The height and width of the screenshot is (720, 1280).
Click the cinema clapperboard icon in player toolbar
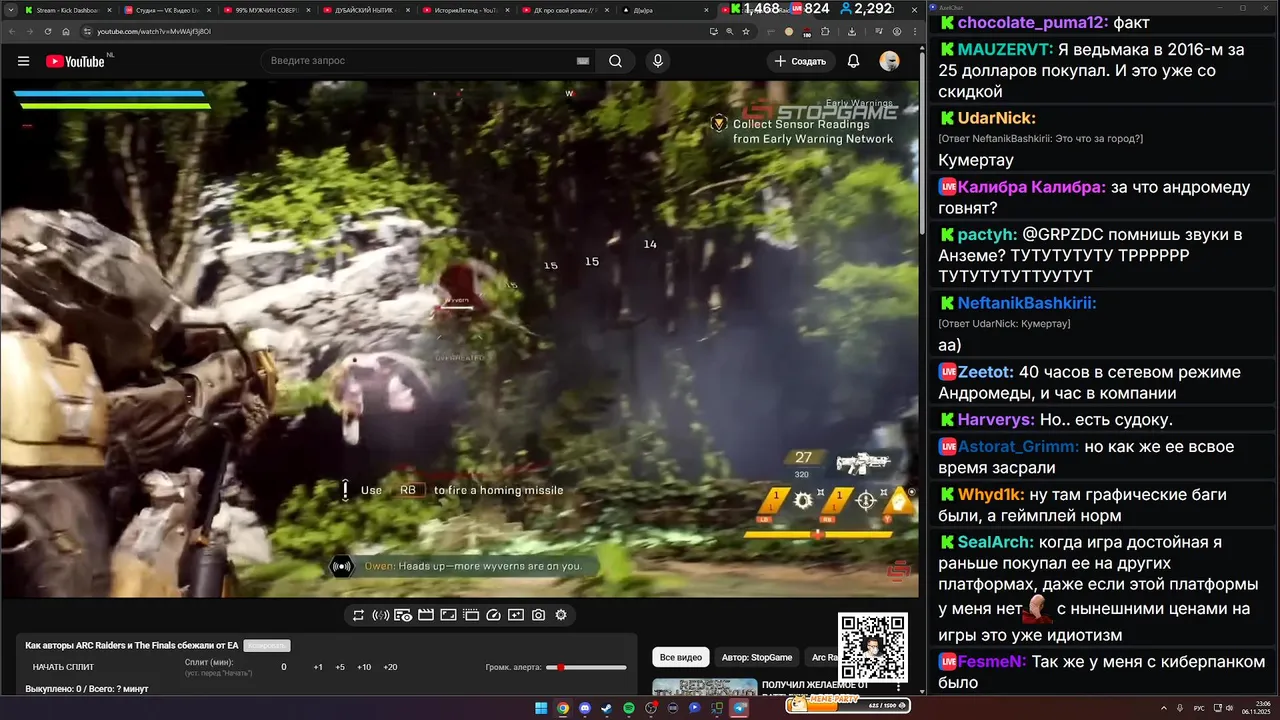click(x=425, y=615)
